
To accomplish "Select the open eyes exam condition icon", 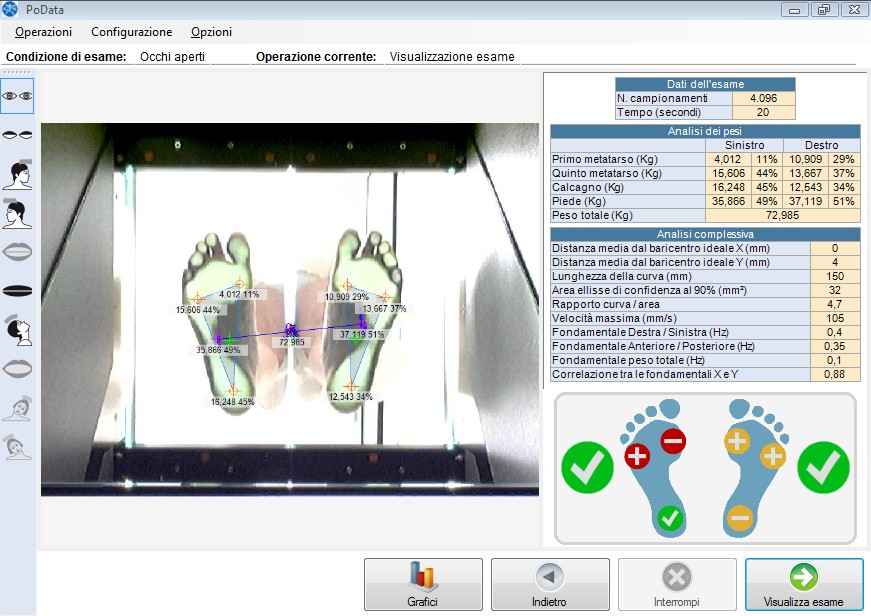I will 18,96.
